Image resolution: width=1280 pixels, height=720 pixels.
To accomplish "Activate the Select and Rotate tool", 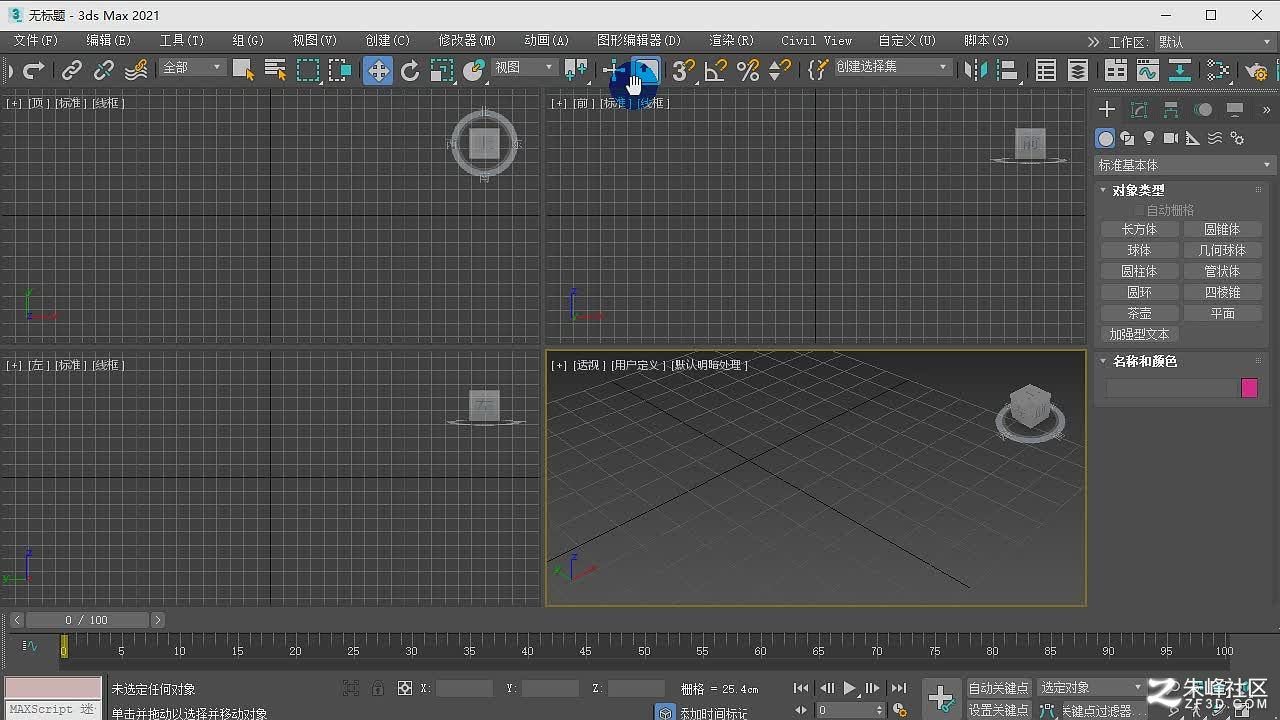I will tap(410, 70).
